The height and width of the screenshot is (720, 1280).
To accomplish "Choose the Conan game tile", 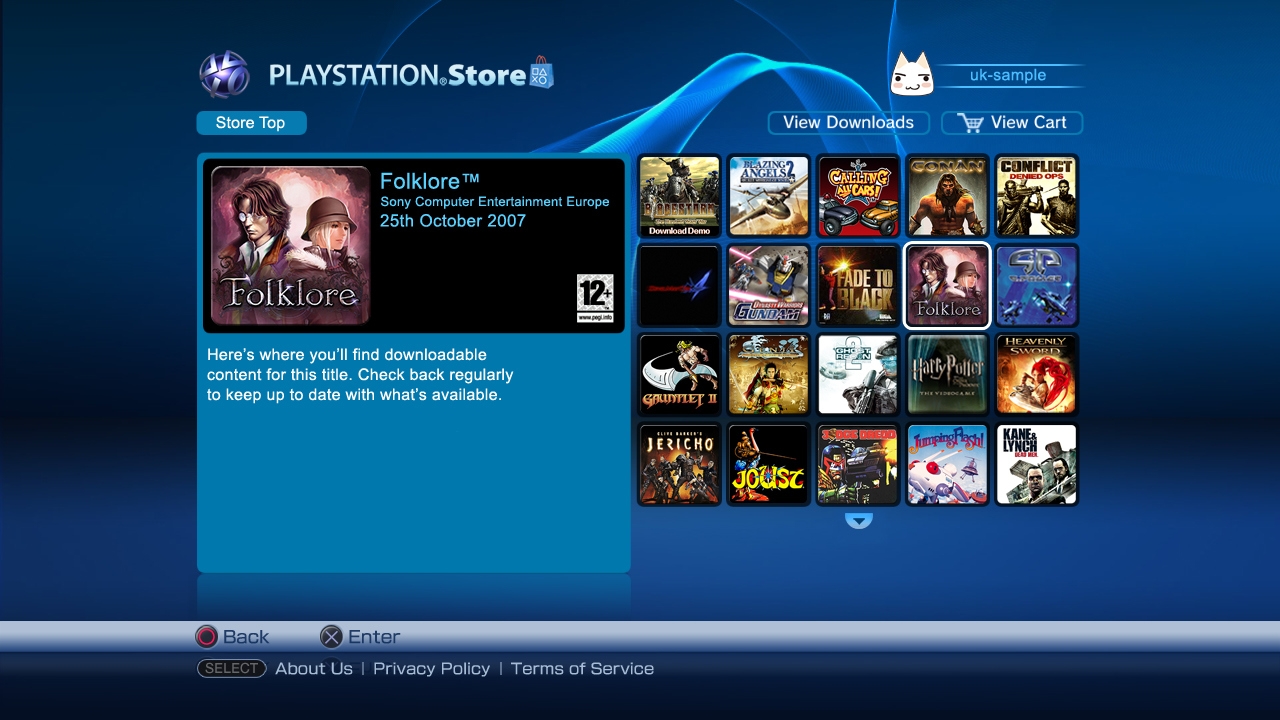I will (947, 196).
